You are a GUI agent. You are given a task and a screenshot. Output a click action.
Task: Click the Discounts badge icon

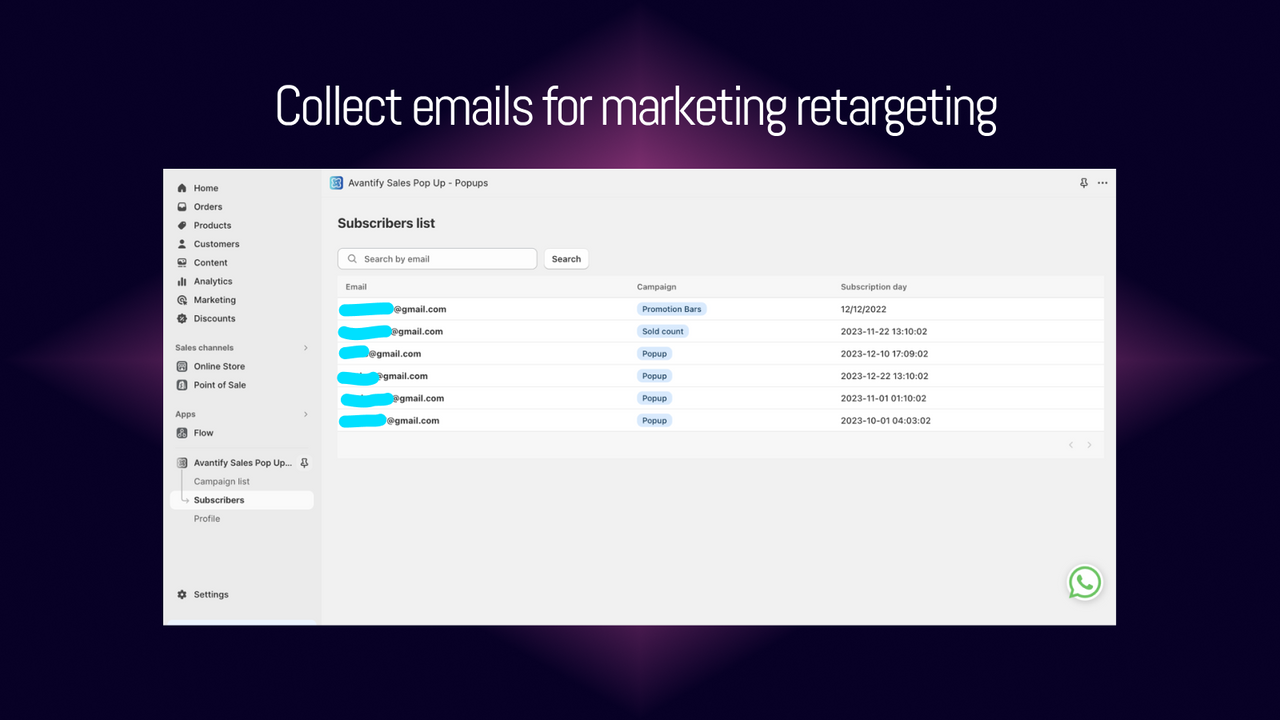(182, 319)
